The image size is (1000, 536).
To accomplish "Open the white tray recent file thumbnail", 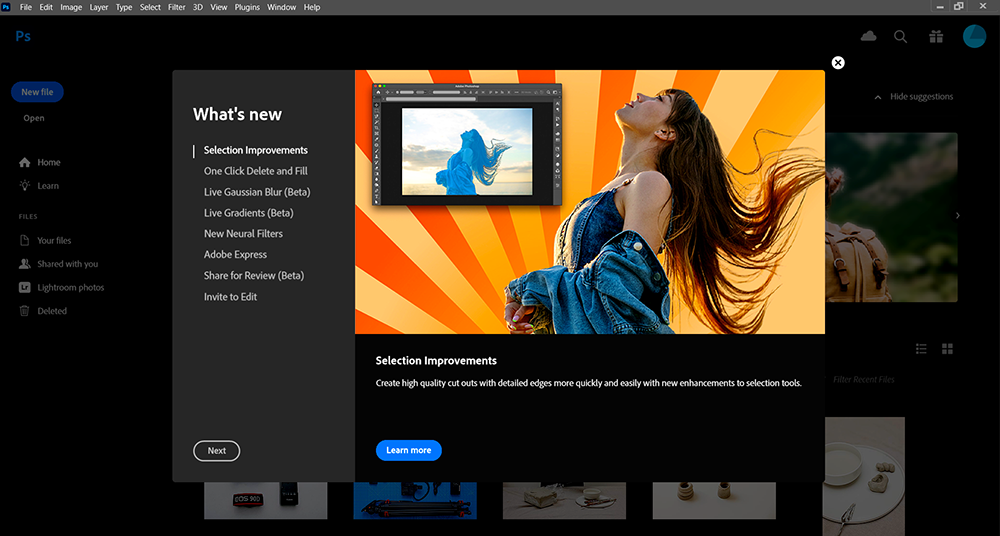I will tap(864, 476).
